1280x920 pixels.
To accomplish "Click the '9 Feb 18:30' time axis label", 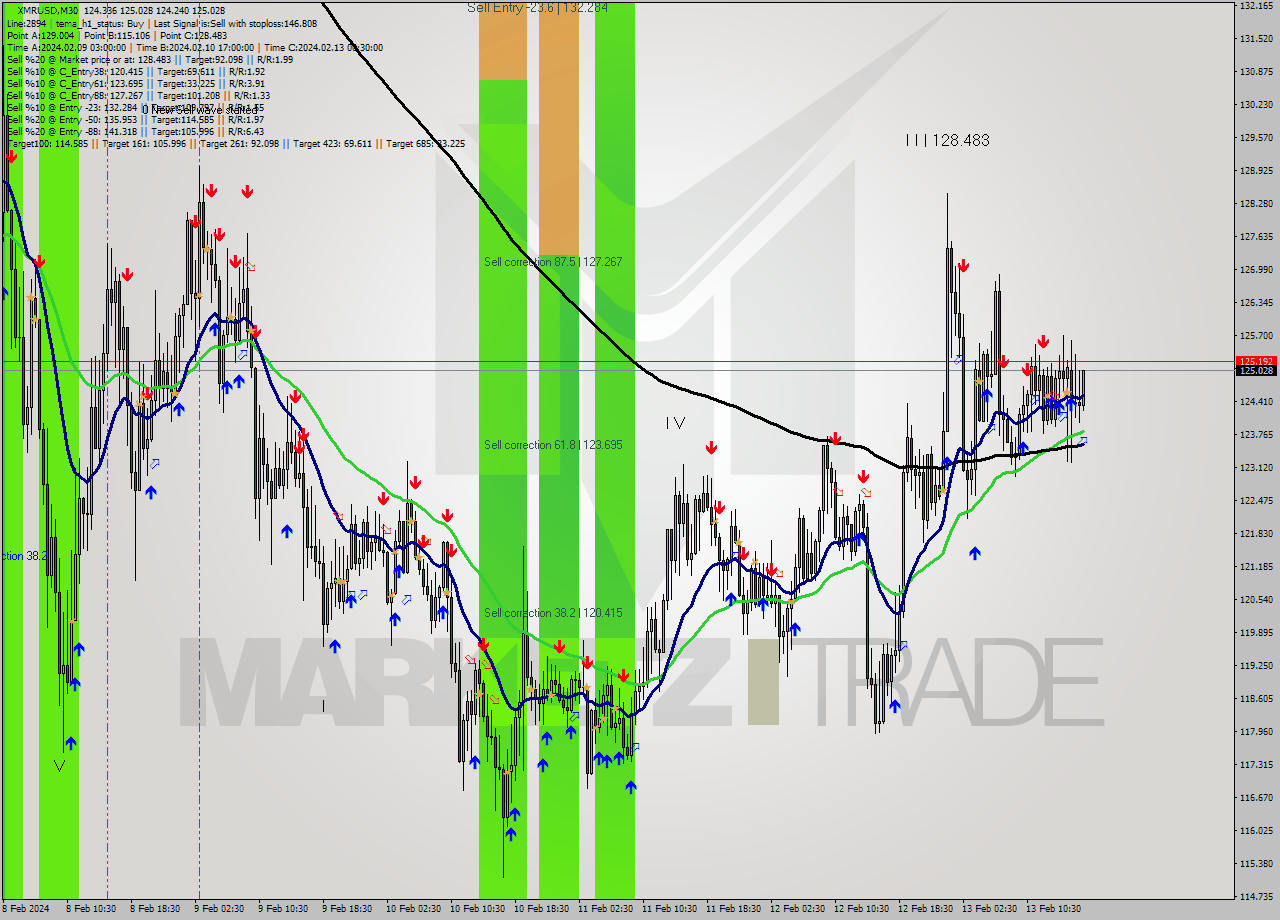I will [346, 909].
